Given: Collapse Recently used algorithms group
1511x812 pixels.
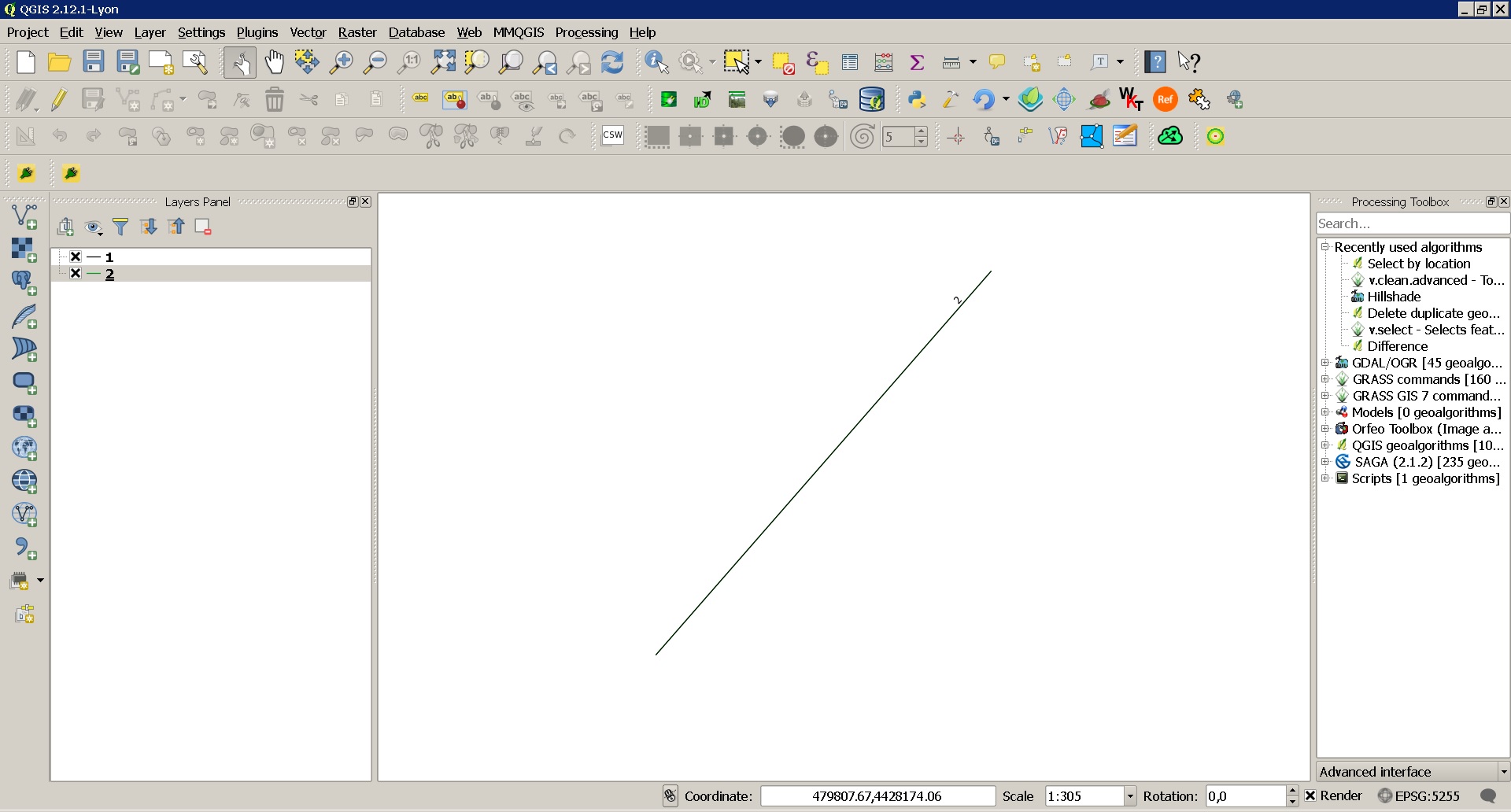Looking at the screenshot, I should (1325, 247).
